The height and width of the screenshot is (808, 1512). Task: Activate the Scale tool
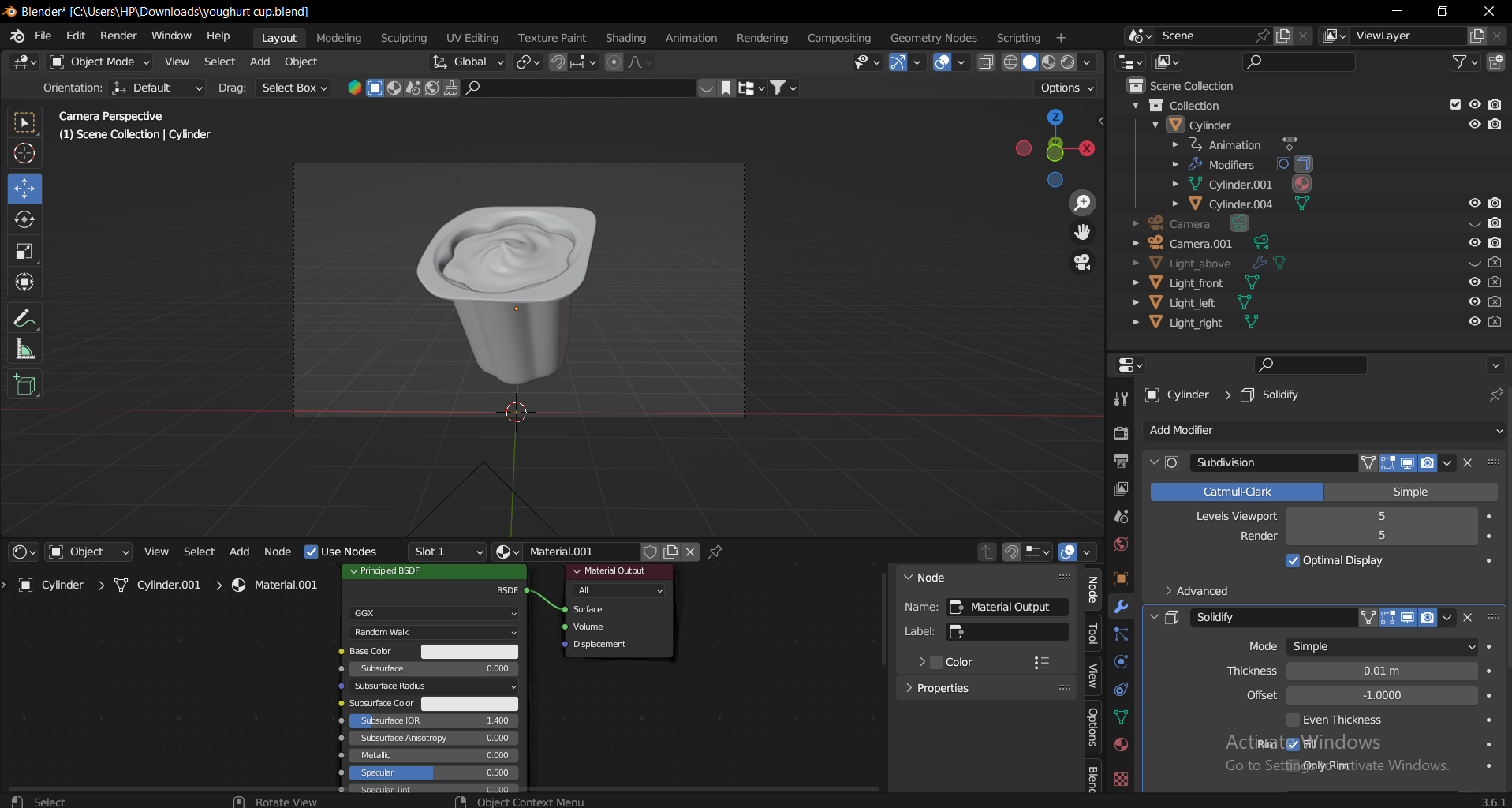pos(24,251)
